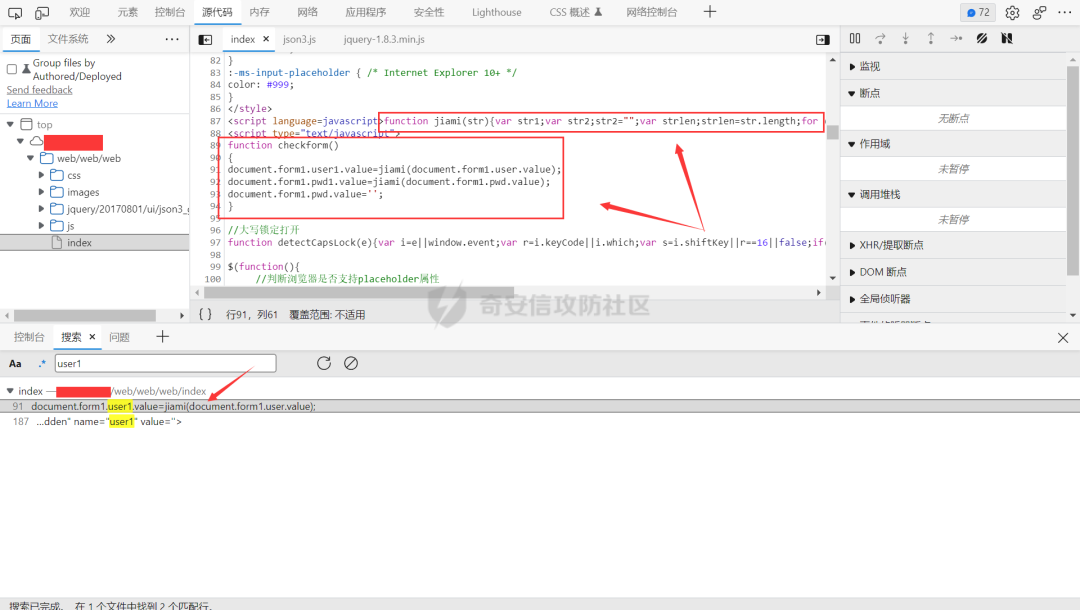Step into next function call

pyautogui.click(x=906, y=39)
